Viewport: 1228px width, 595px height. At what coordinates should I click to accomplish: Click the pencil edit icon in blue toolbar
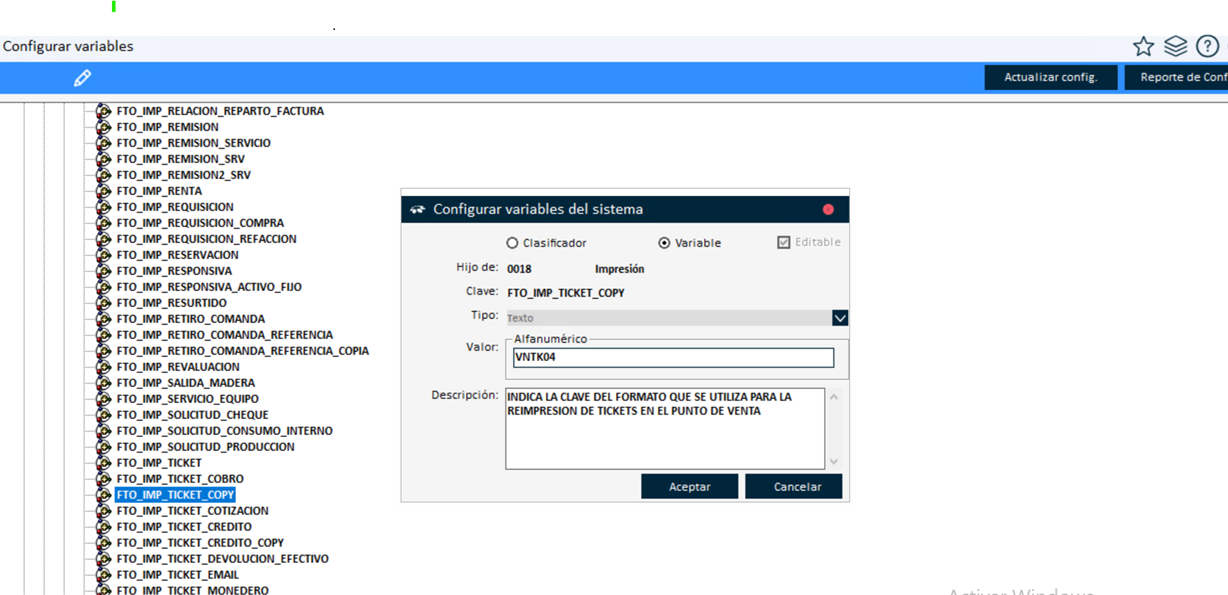click(83, 78)
